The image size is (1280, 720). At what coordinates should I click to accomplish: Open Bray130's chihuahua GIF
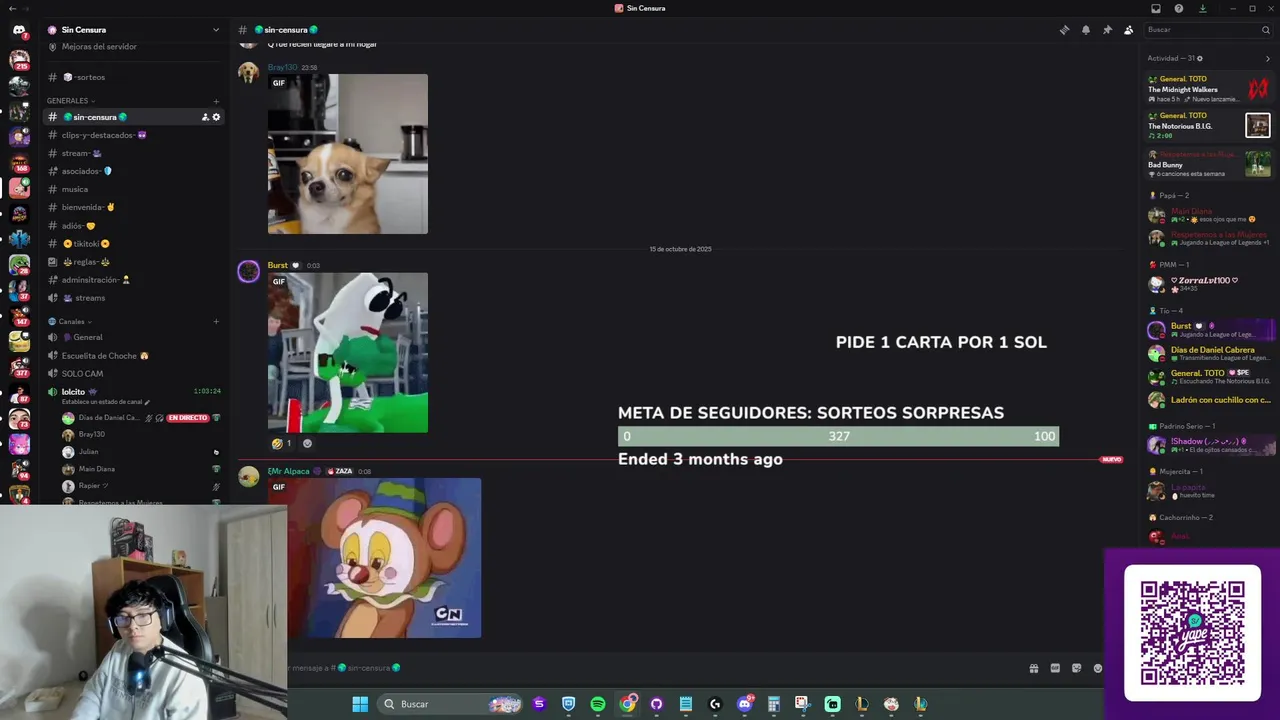347,154
